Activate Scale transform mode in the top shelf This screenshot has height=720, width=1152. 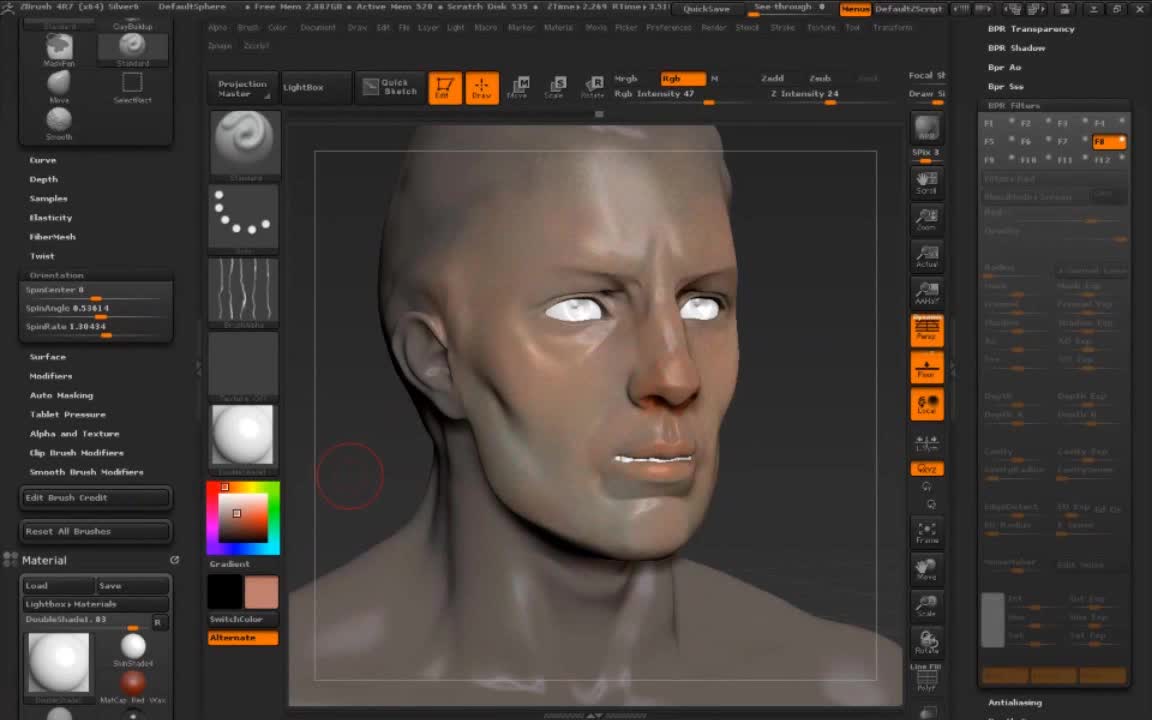tap(555, 87)
